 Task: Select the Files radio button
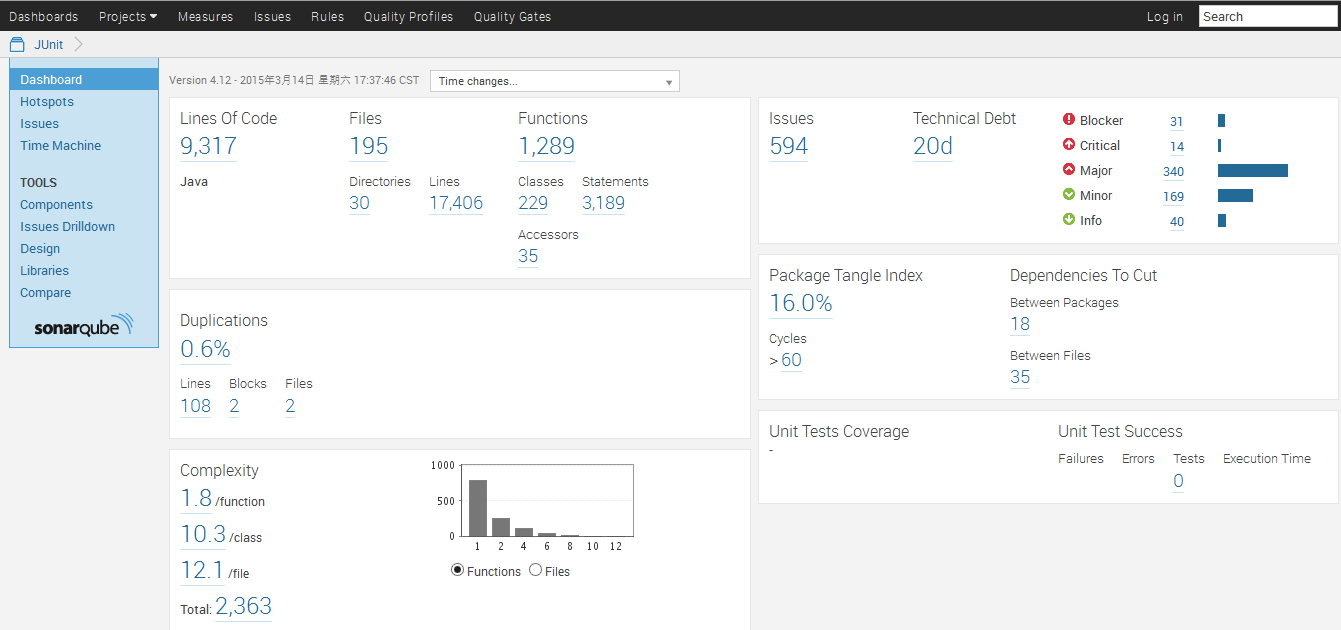click(535, 570)
